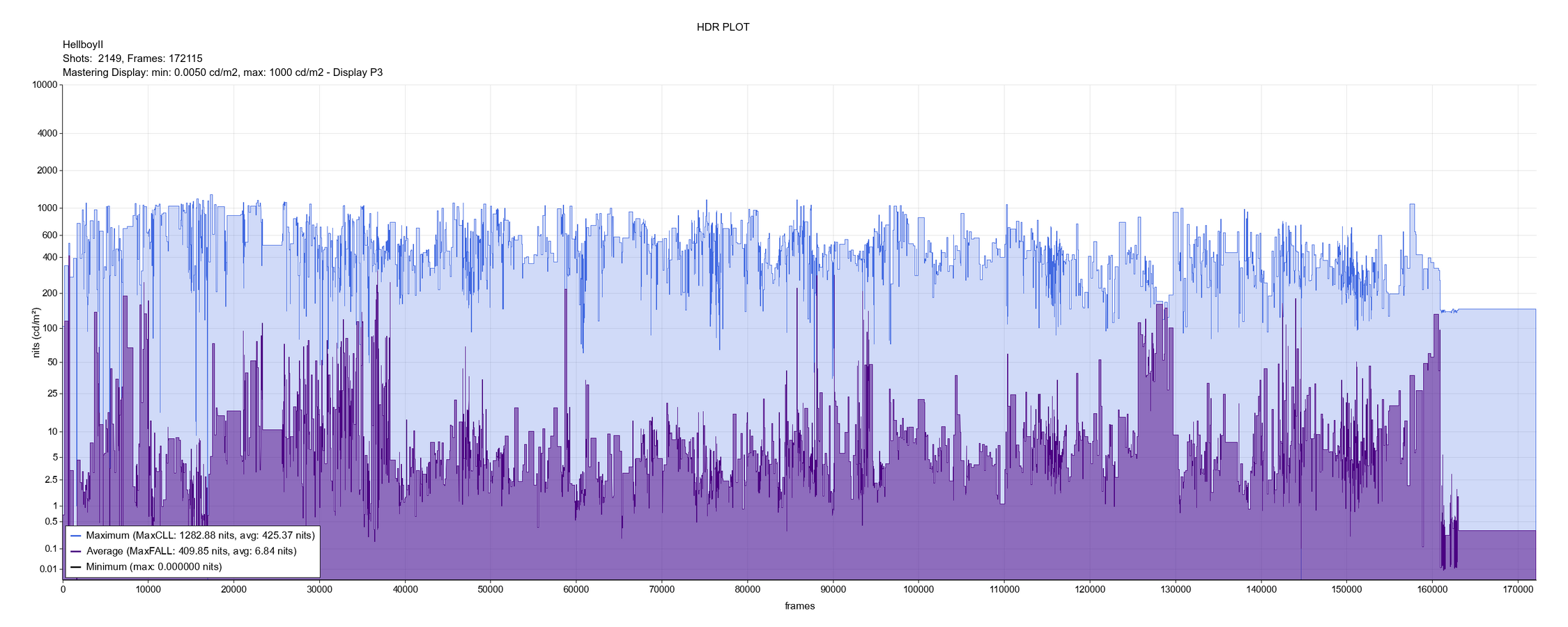The width and height of the screenshot is (1568, 627).
Task: Click the y-axis tick label "25"
Action: click(52, 394)
